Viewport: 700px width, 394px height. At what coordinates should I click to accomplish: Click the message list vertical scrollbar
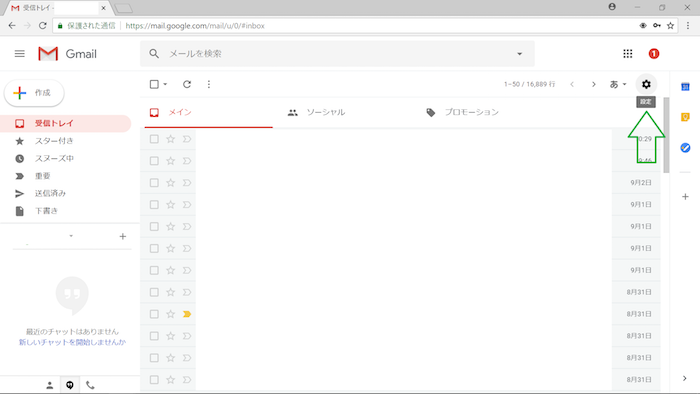666,135
